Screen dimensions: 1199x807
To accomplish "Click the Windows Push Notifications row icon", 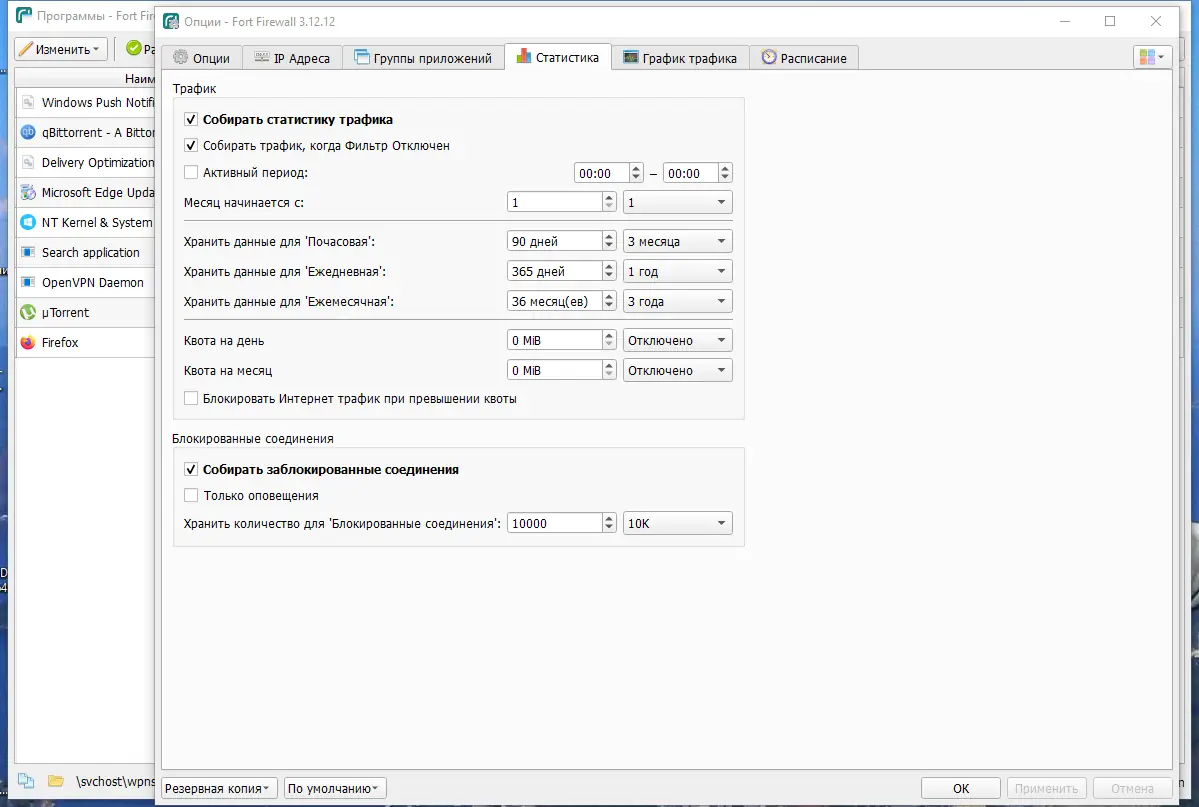I will (x=28, y=102).
